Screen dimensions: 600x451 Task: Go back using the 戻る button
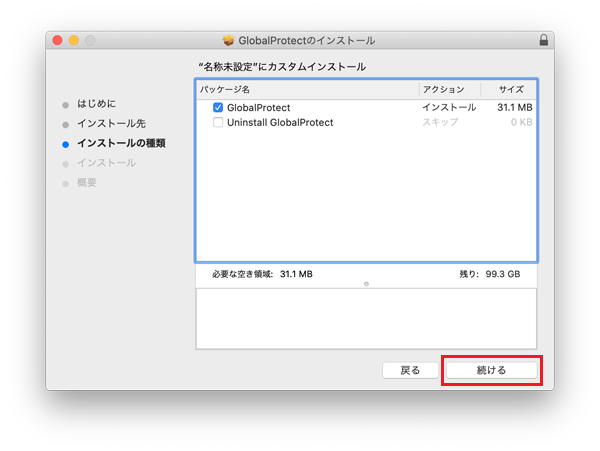pos(410,370)
